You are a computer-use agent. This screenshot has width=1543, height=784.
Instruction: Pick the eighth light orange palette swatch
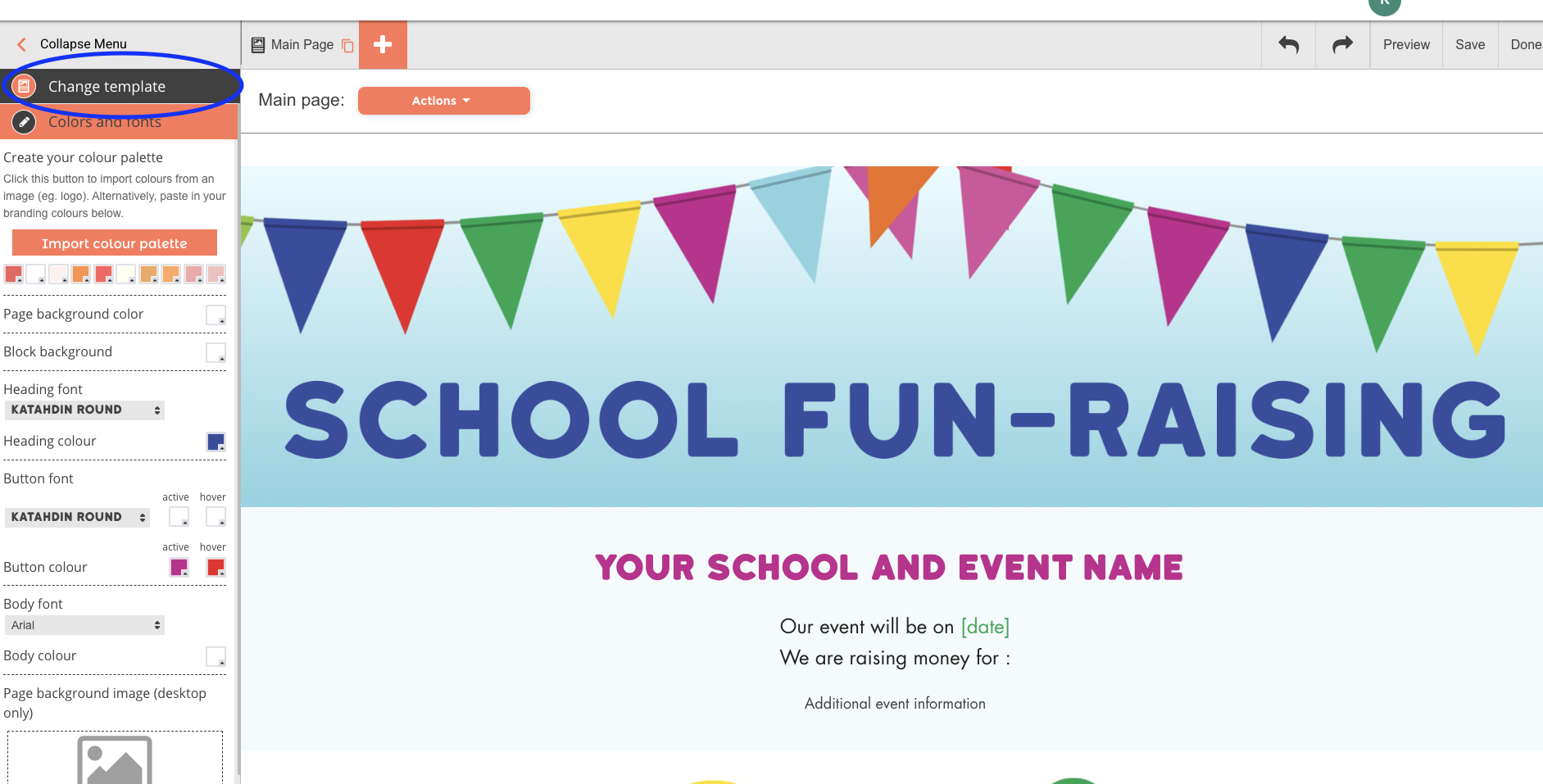170,274
